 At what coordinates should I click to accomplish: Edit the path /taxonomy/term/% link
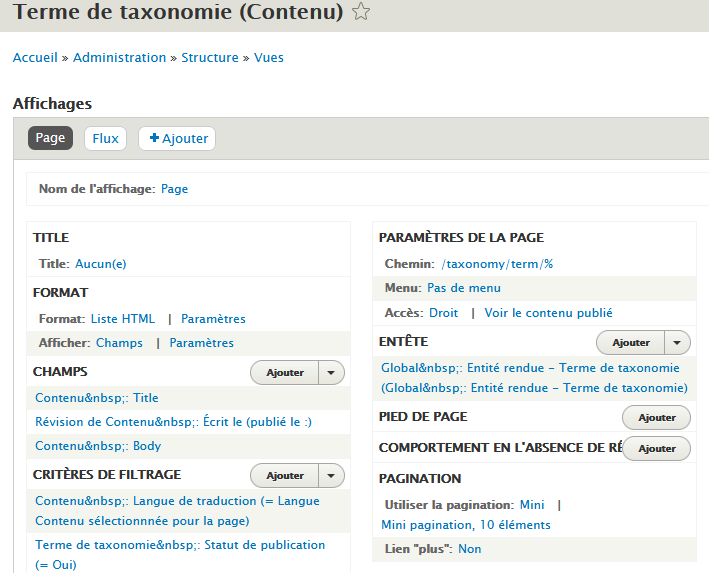point(497,264)
